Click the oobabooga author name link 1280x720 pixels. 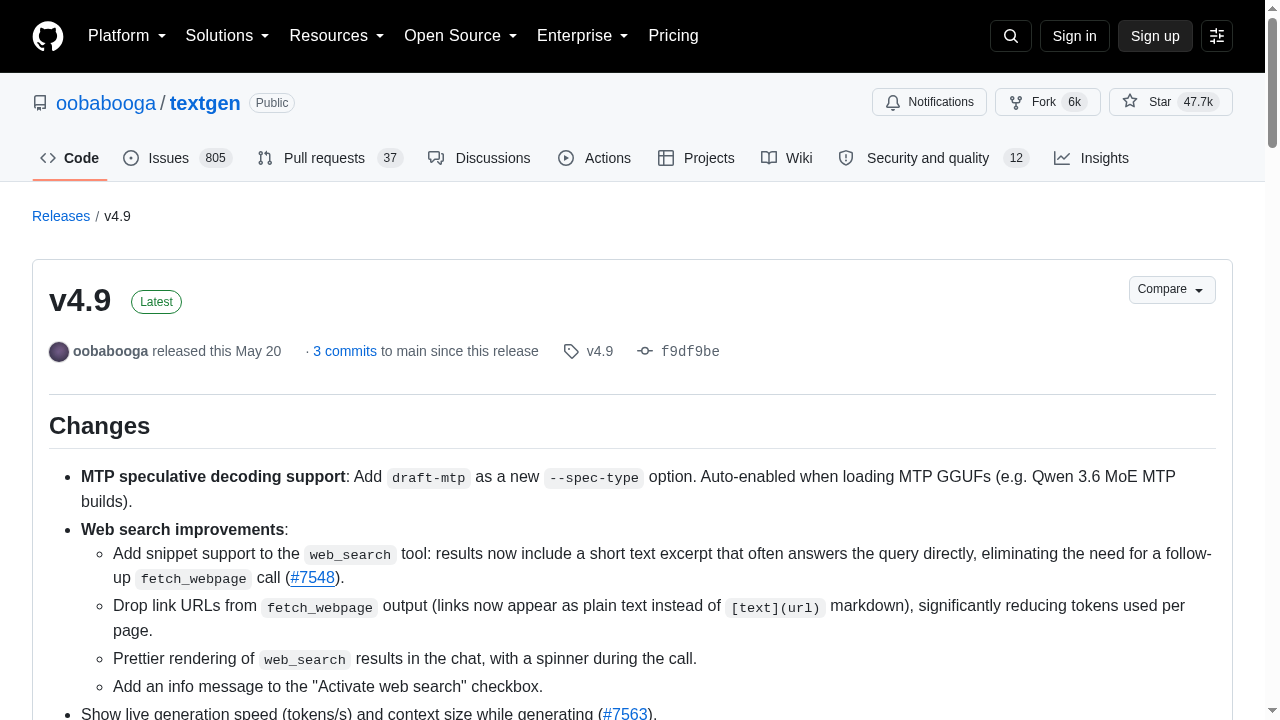pyautogui.click(x=111, y=351)
